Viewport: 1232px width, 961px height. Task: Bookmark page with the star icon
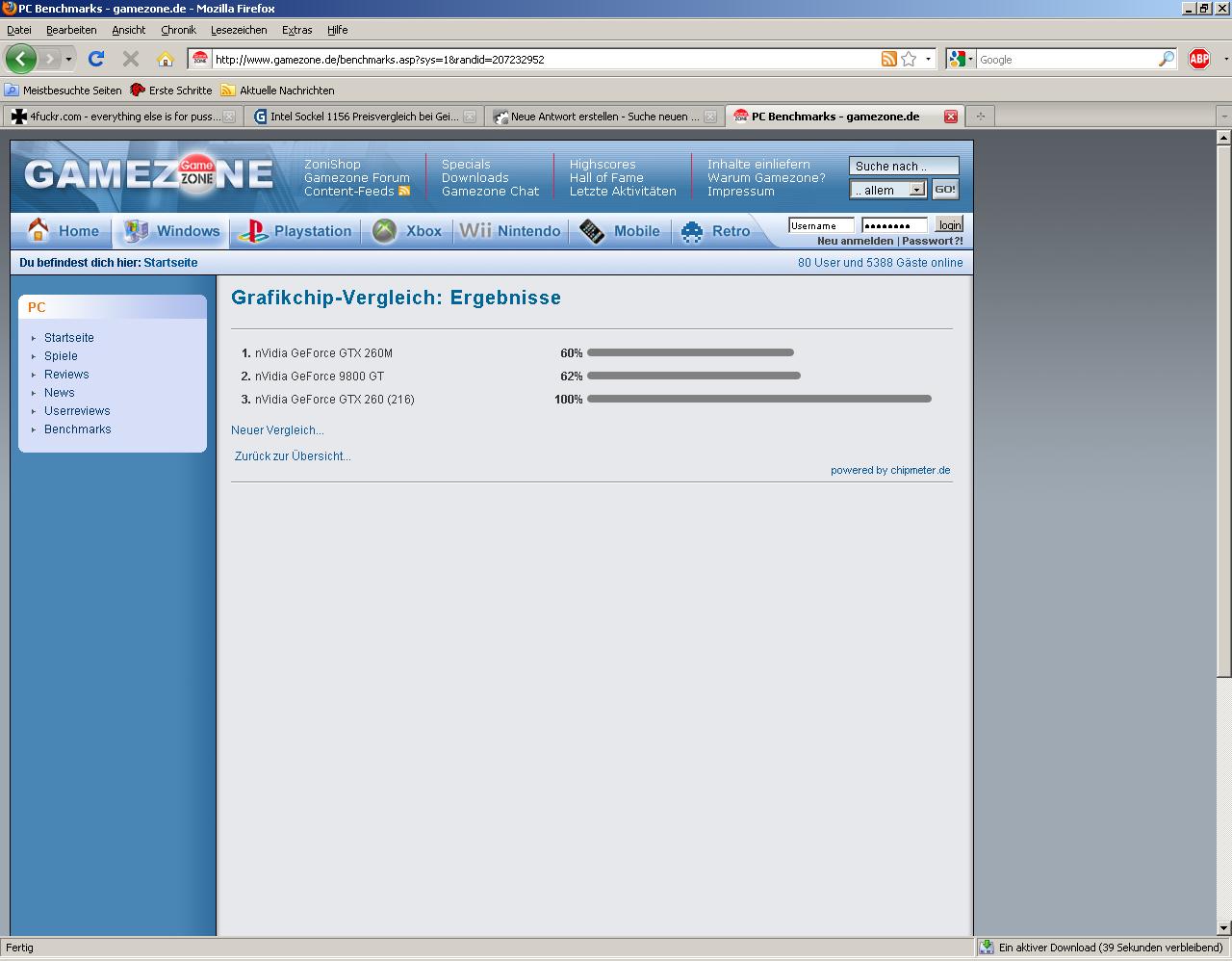(x=909, y=59)
